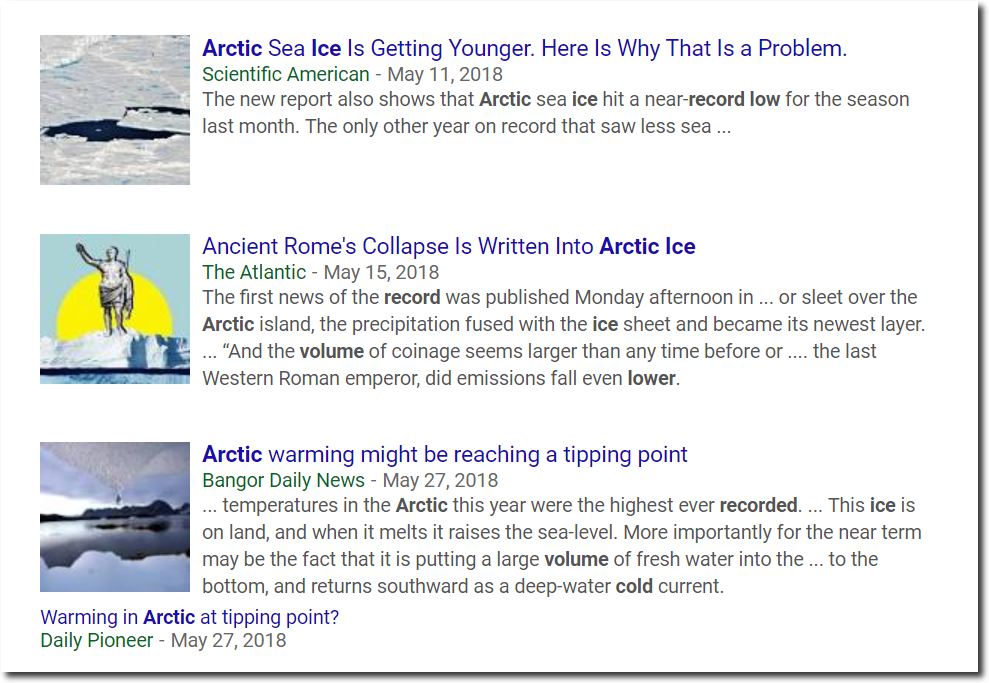Image resolution: width=989 pixels, height=683 pixels.
Task: Click the Arctic lake reflection thumbnail
Action: click(x=115, y=517)
